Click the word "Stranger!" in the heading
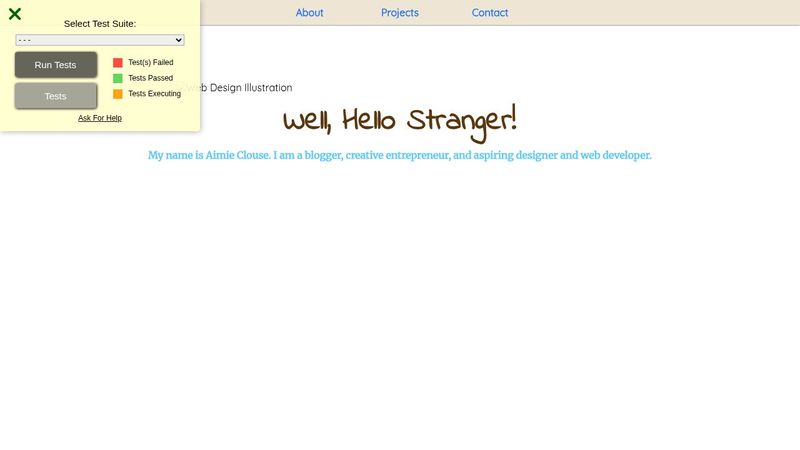The image size is (800, 450). (x=461, y=122)
